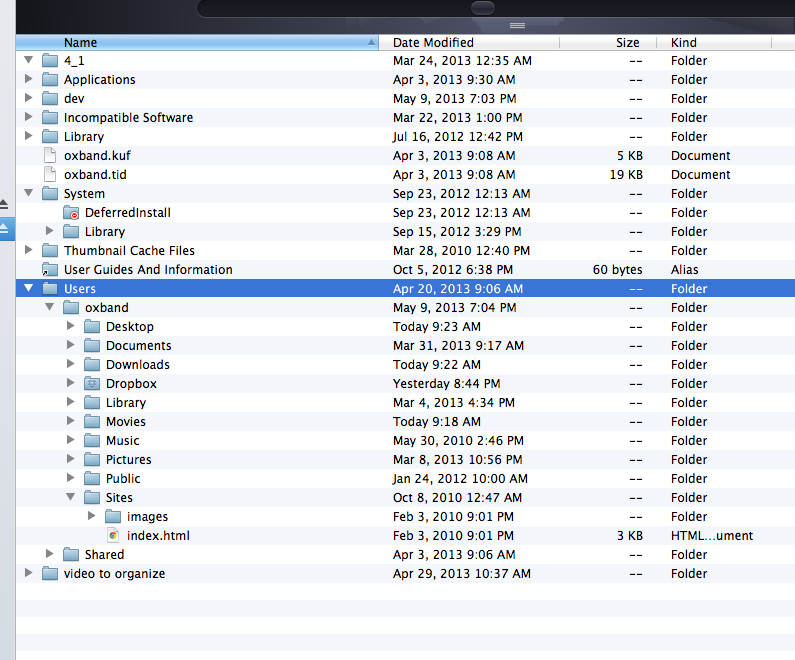795x660 pixels.
Task: Click the Downloads folder icon
Action: point(92,364)
